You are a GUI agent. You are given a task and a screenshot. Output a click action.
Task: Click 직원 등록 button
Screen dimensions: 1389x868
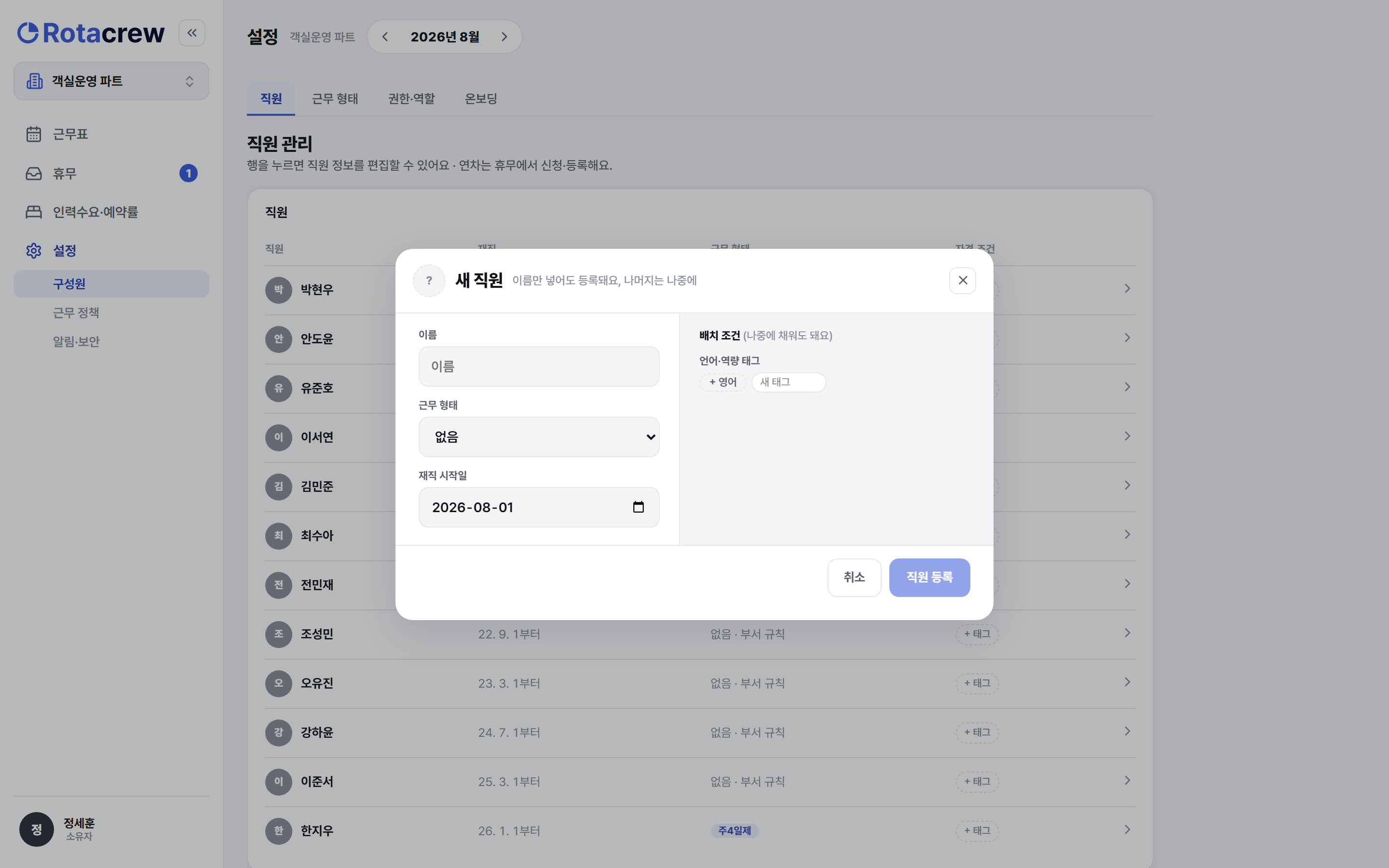[929, 578]
